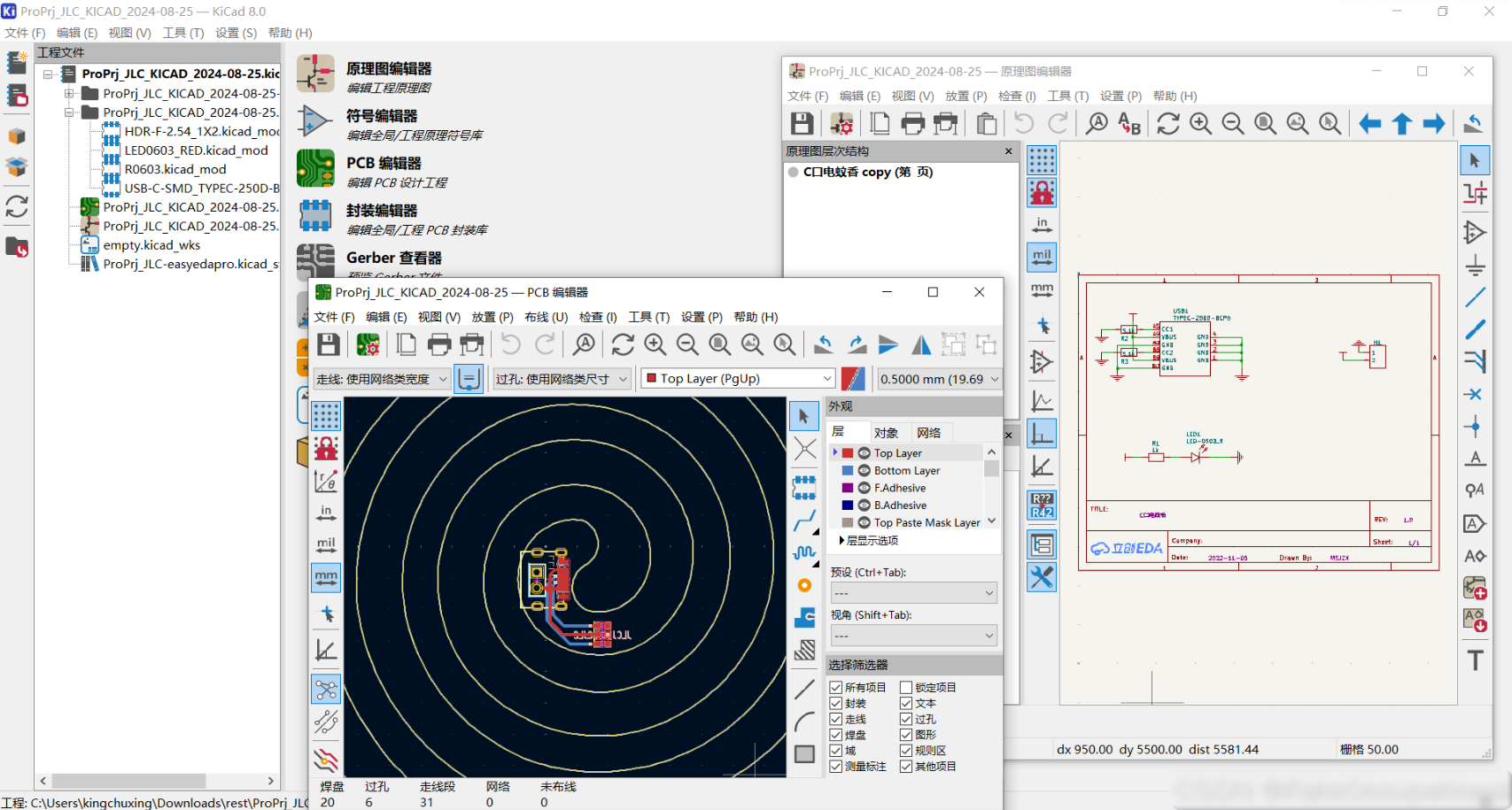The height and width of the screenshot is (810, 1512).
Task: Select the Add Vias tool in PCB editor
Action: point(804,585)
